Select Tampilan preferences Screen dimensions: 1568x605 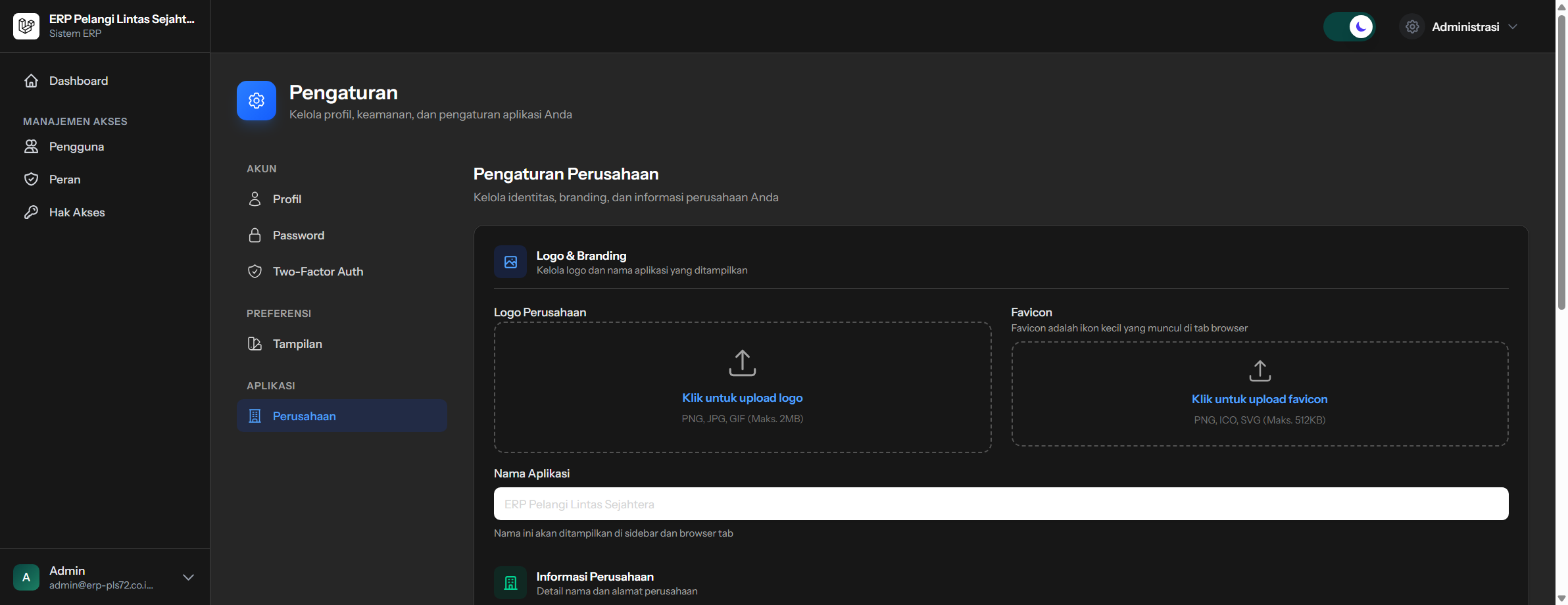click(297, 344)
